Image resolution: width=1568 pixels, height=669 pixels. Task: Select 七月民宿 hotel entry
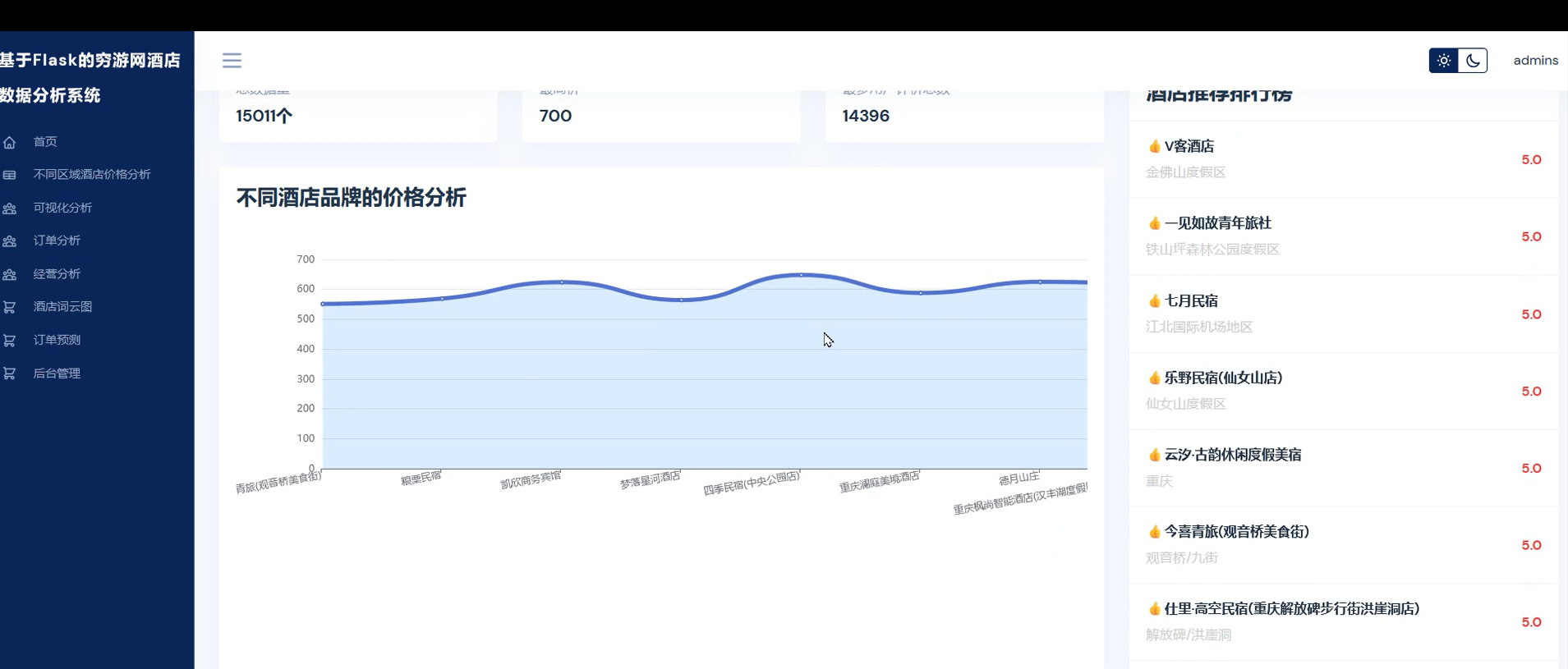[x=1192, y=300]
